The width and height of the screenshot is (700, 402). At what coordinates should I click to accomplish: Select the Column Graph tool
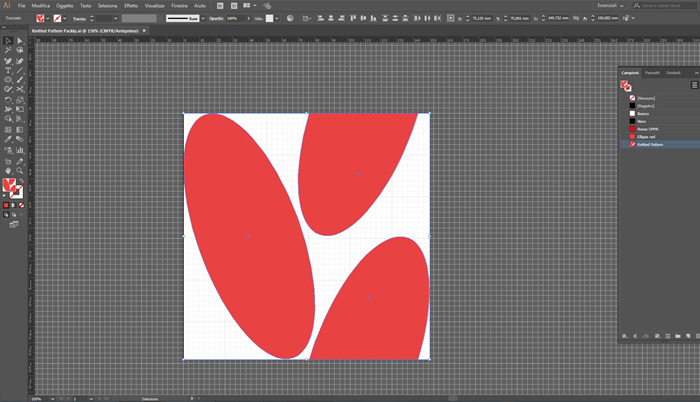pos(20,151)
